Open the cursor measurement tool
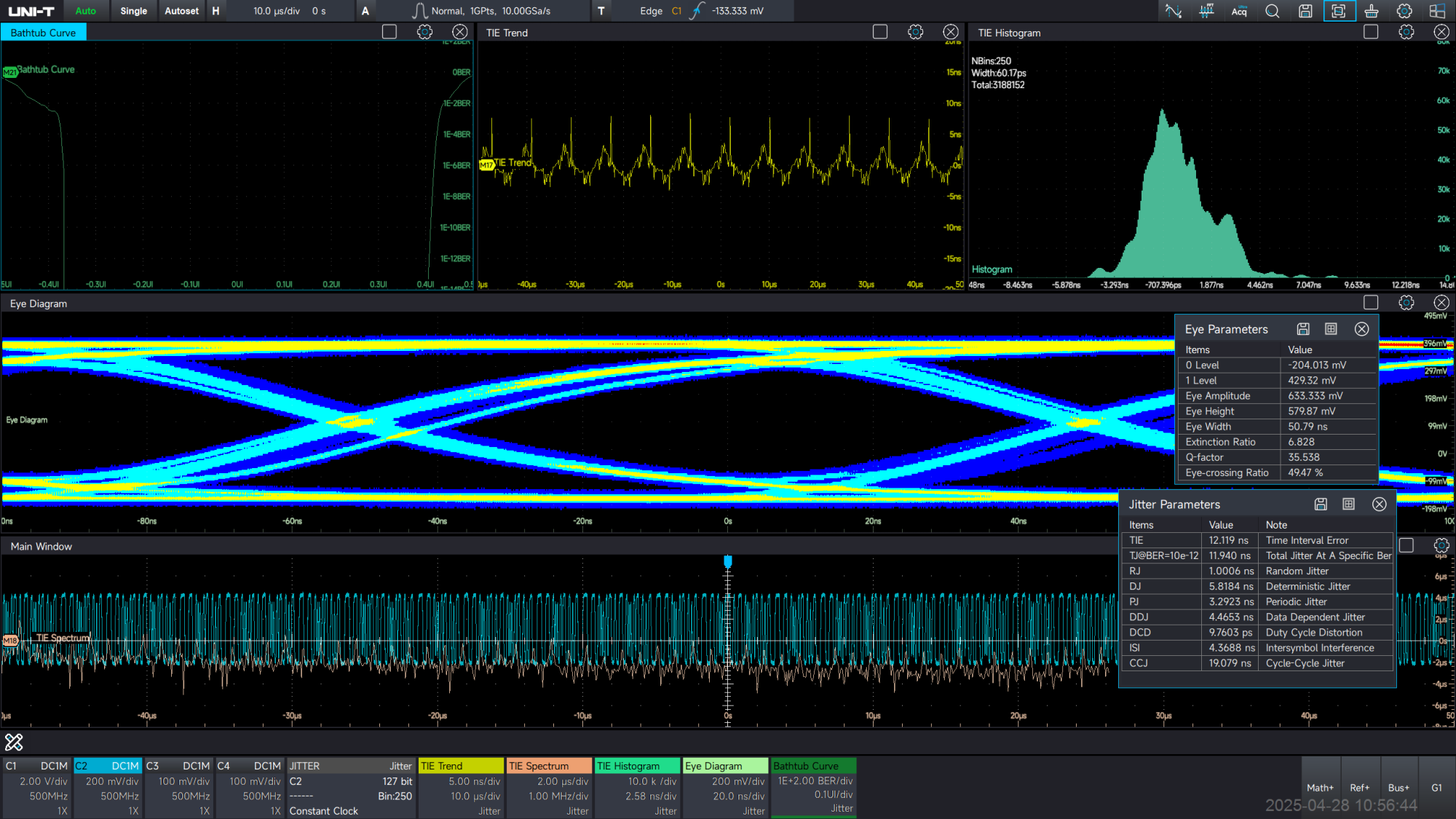 tap(1173, 11)
